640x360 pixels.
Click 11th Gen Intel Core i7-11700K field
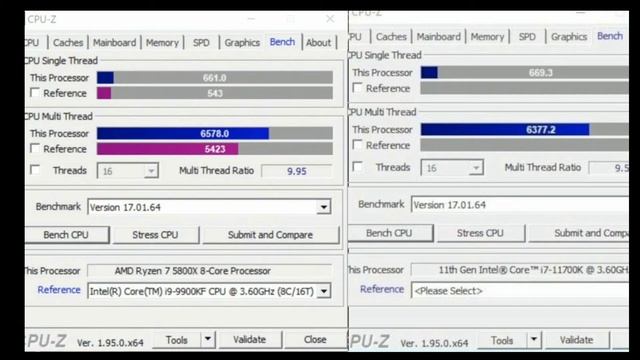(x=520, y=270)
